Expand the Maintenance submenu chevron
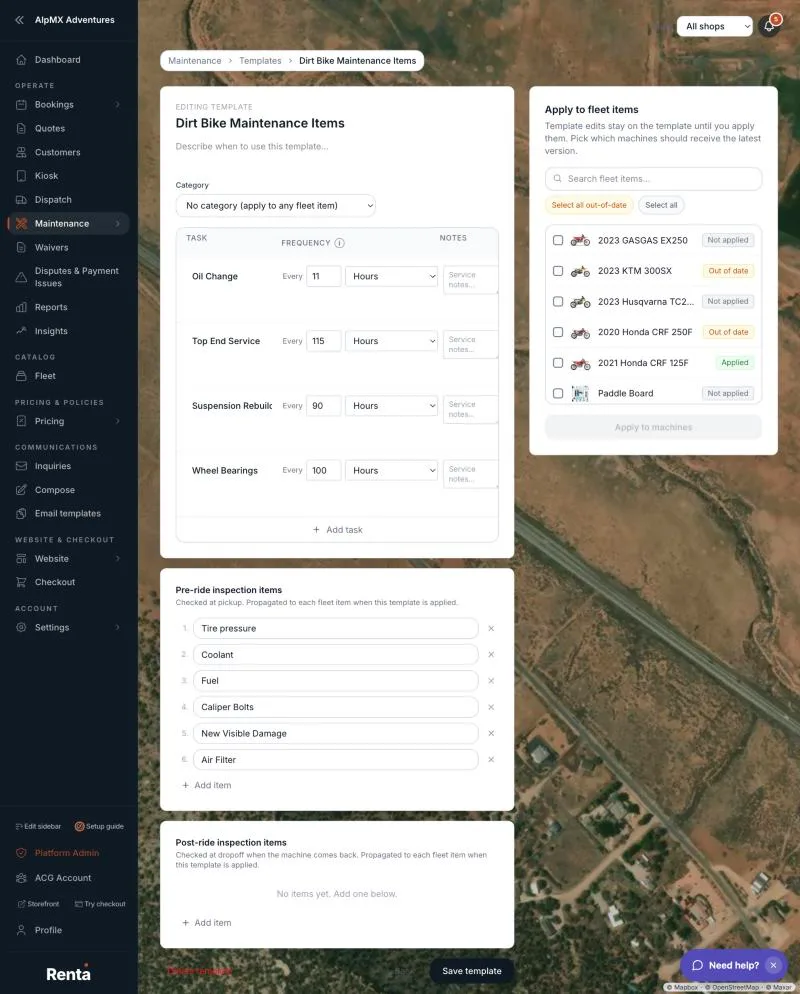Image resolution: width=800 pixels, height=994 pixels. [x=118, y=223]
